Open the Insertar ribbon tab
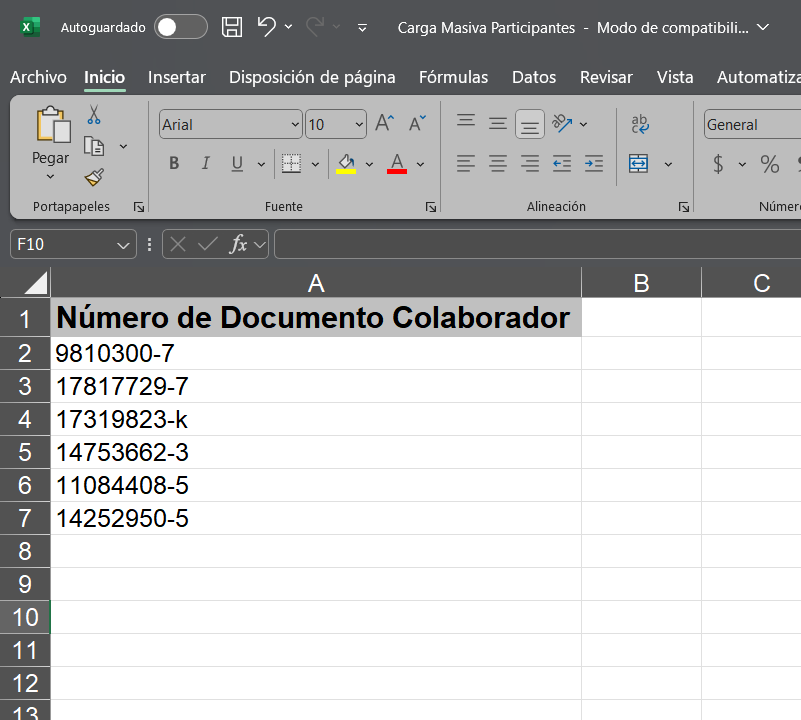 [177, 77]
